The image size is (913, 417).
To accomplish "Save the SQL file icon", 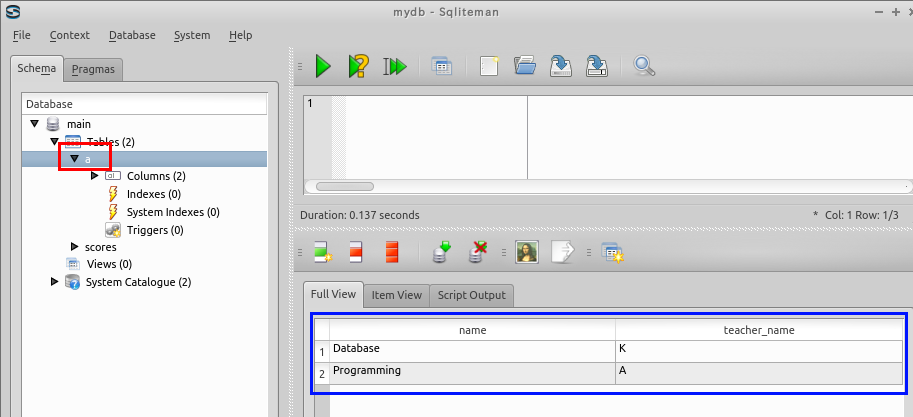I will click(560, 66).
